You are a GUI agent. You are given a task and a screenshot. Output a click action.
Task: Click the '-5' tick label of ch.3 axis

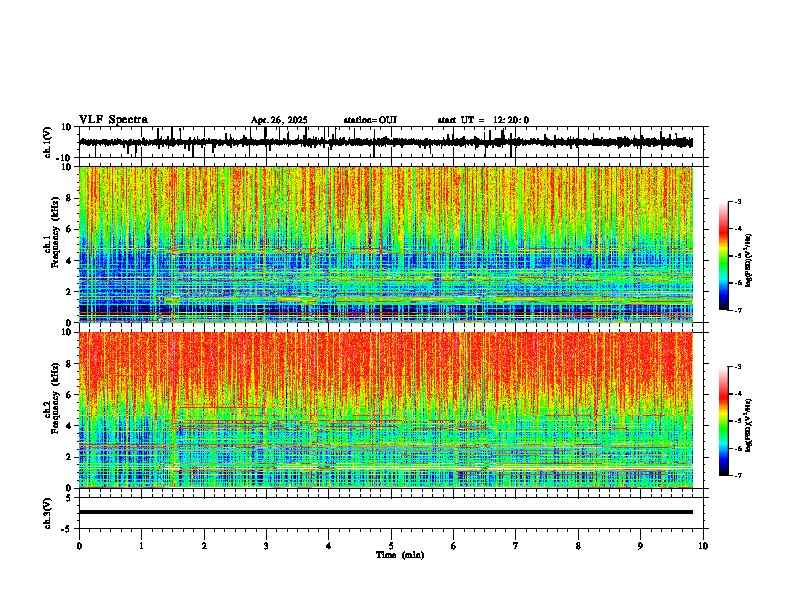(67, 529)
